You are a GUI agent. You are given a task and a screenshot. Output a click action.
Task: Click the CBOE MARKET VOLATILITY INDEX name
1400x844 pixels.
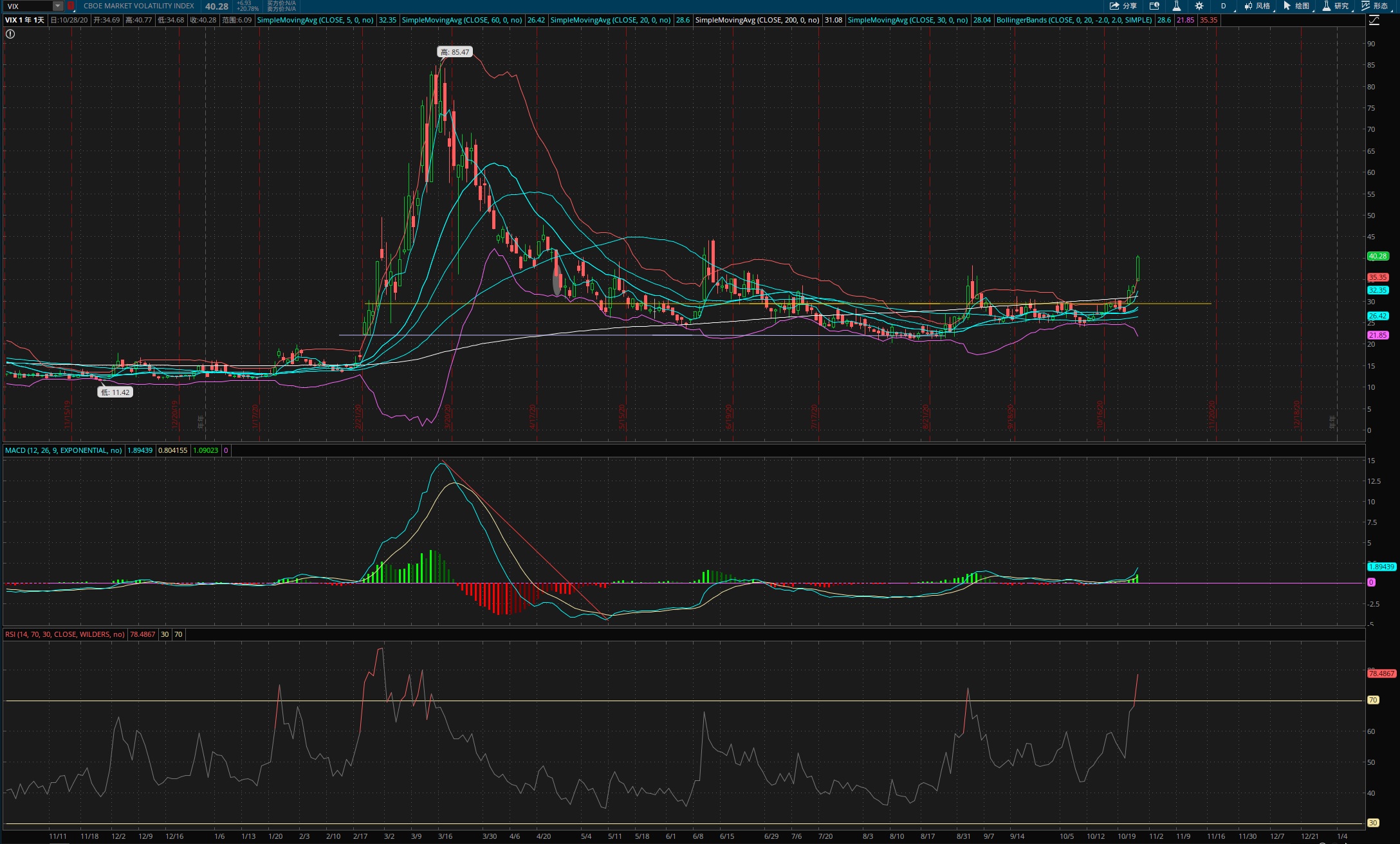[139, 6]
